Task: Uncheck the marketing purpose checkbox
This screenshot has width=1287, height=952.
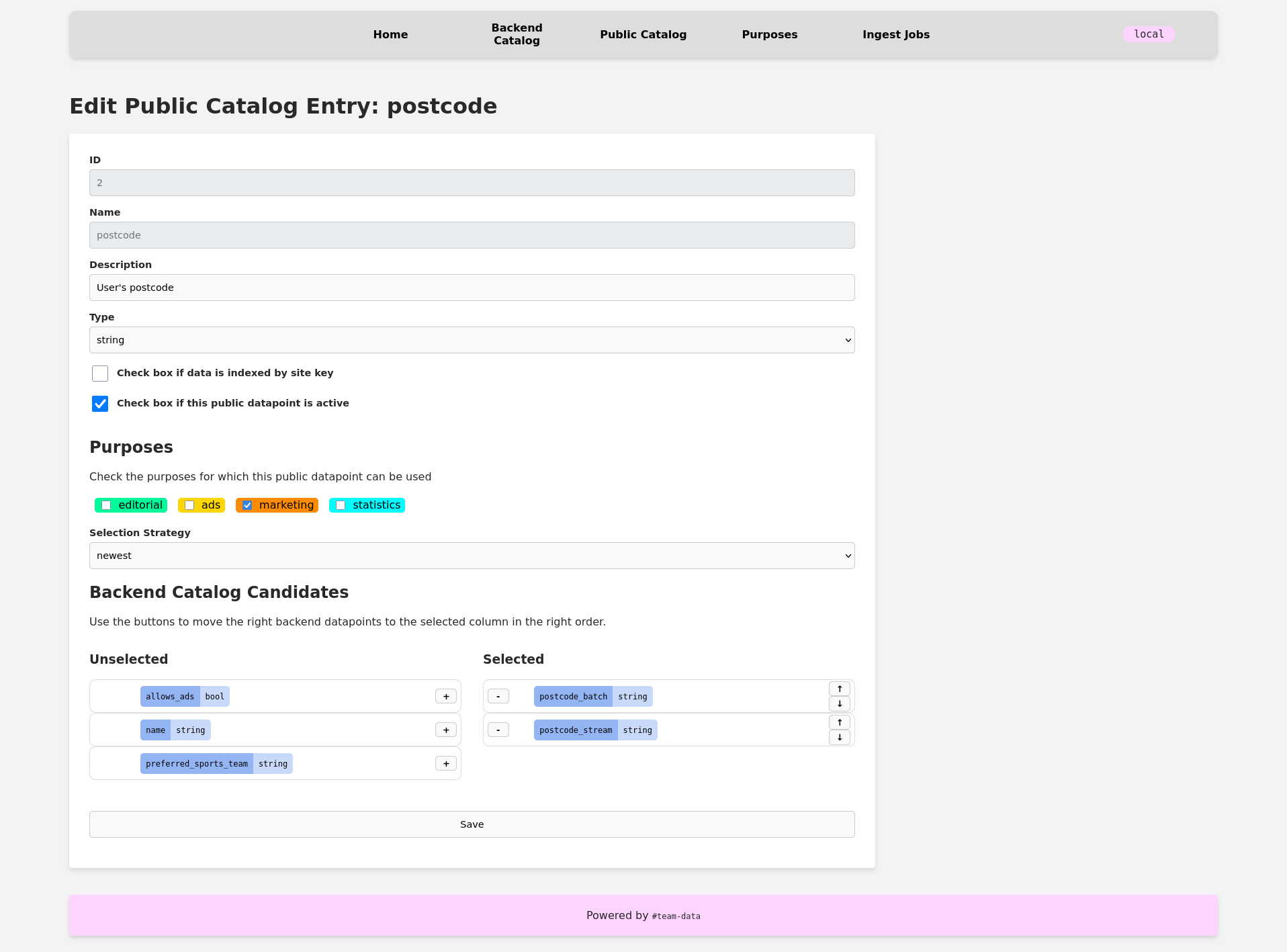Action: pyautogui.click(x=248, y=505)
